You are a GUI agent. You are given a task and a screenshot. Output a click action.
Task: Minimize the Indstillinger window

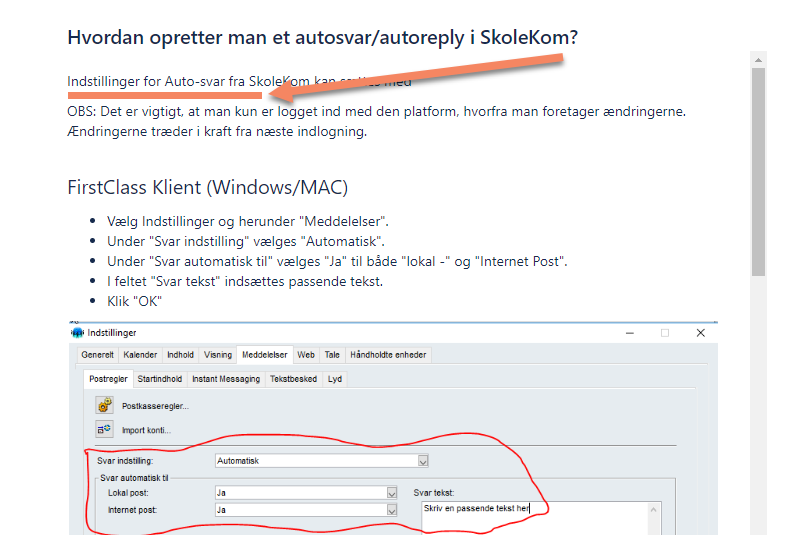630,333
